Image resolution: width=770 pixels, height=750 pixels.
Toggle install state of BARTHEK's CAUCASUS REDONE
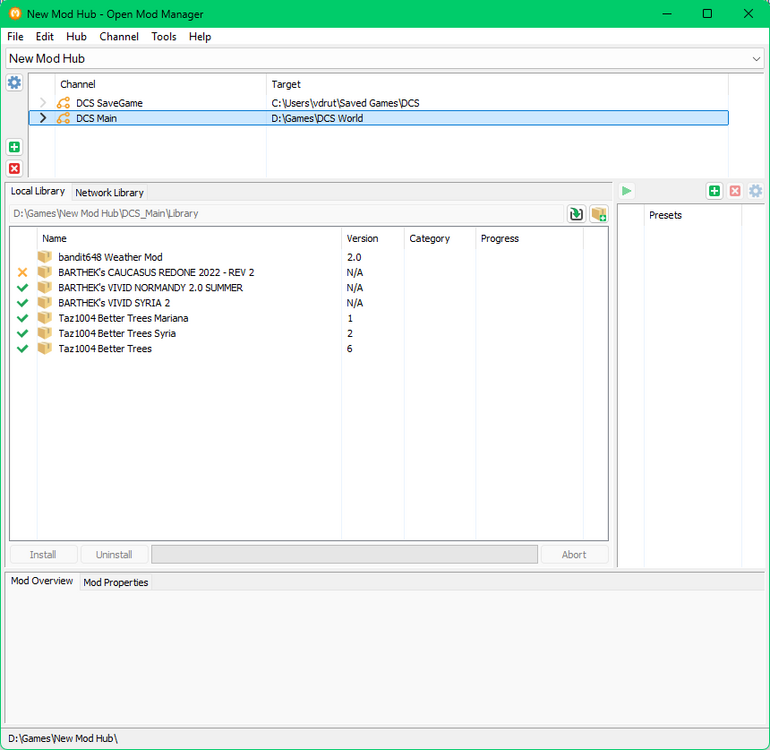(x=22, y=272)
